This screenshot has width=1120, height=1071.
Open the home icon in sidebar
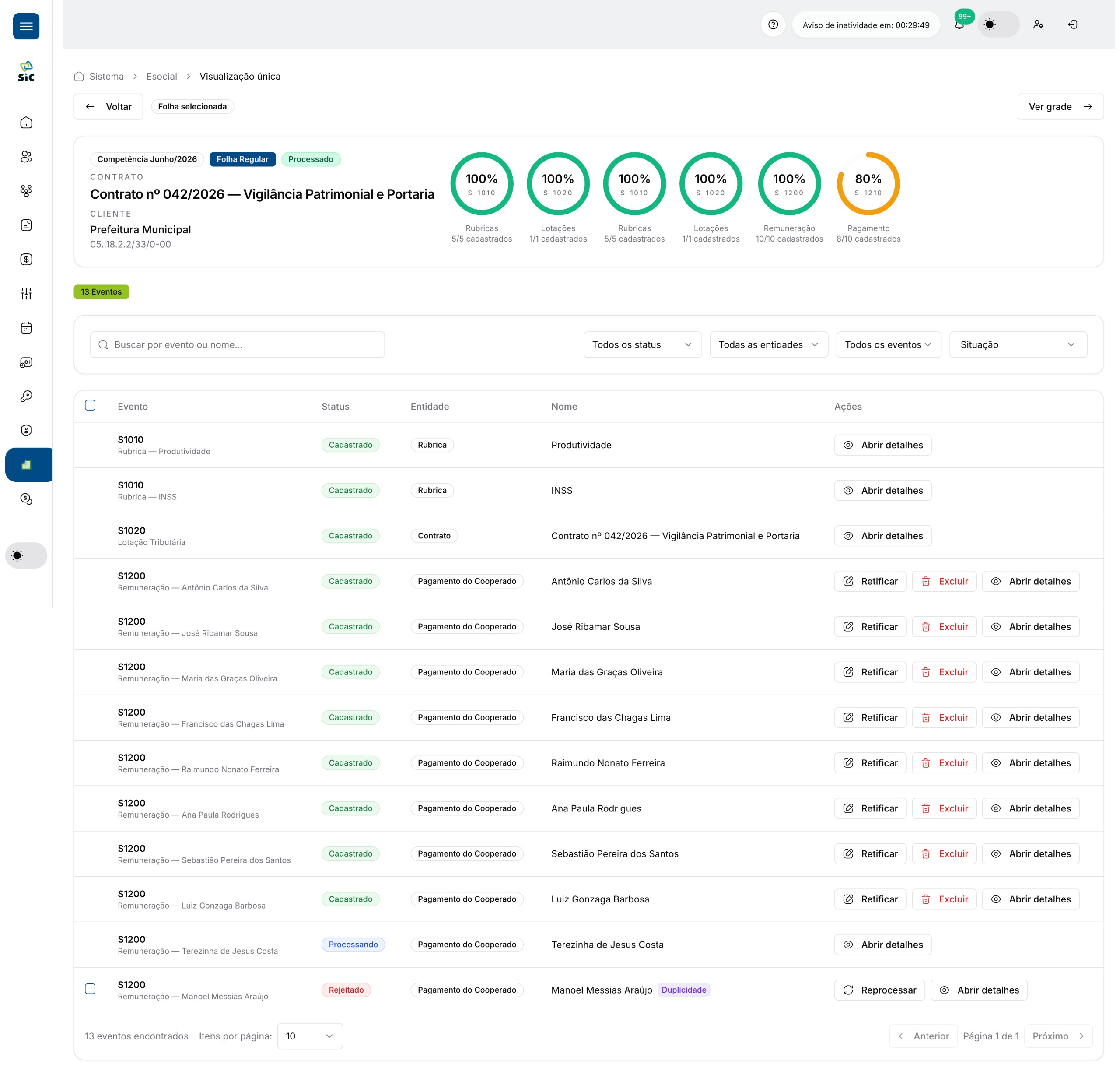[x=26, y=123]
